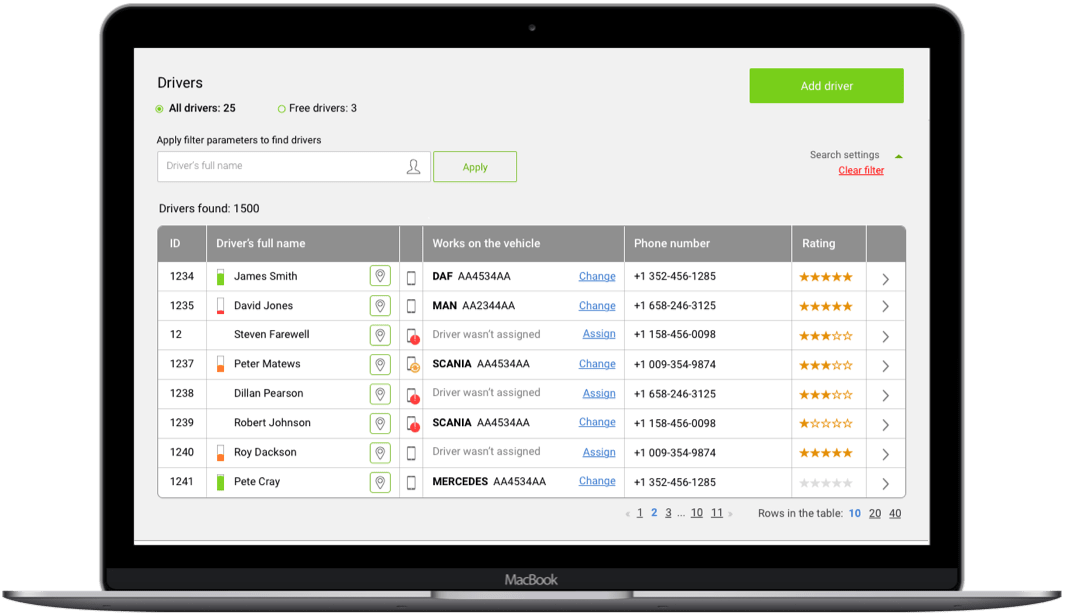Change Robert Johnson's SCANIA vehicle
The image size is (1066, 616).
597,422
